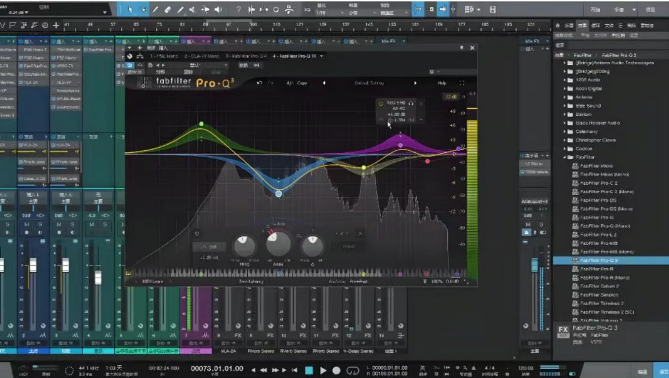Click the blue EQ band node
The width and height of the screenshot is (669, 378).
279,194
